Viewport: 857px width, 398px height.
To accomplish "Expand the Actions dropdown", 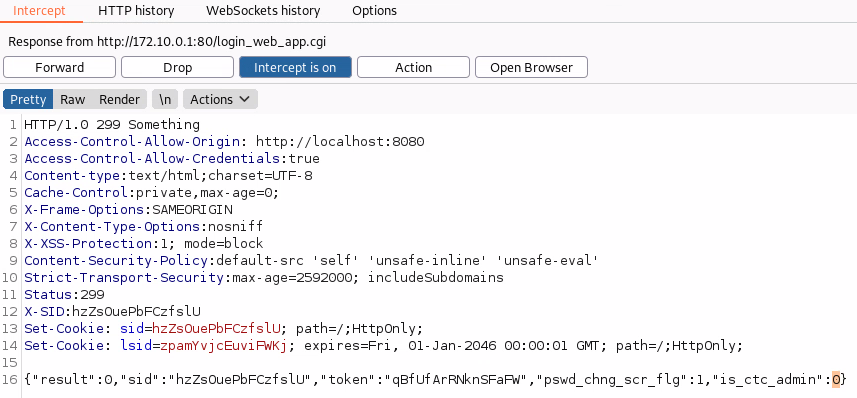I will 220,100.
